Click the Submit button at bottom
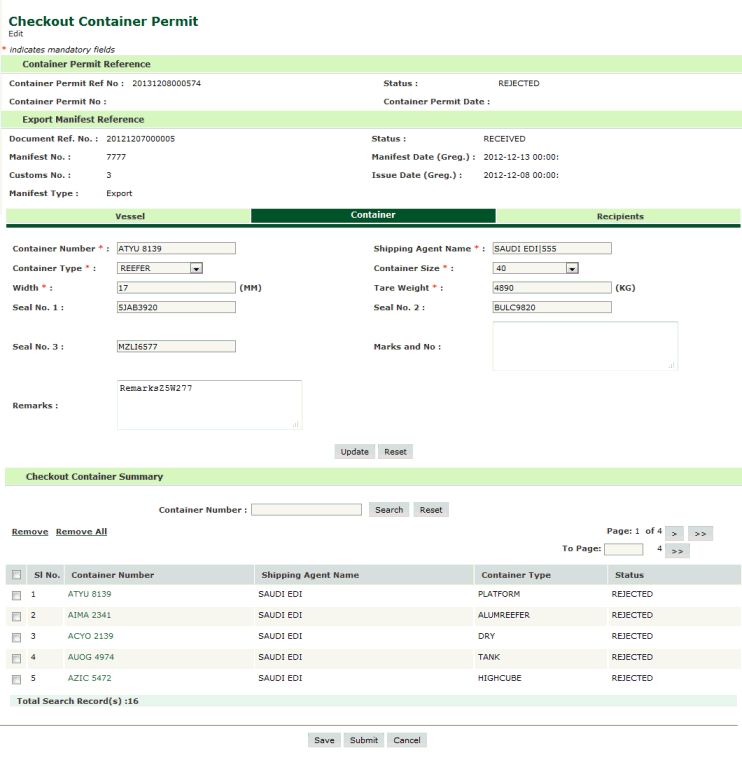 363,740
